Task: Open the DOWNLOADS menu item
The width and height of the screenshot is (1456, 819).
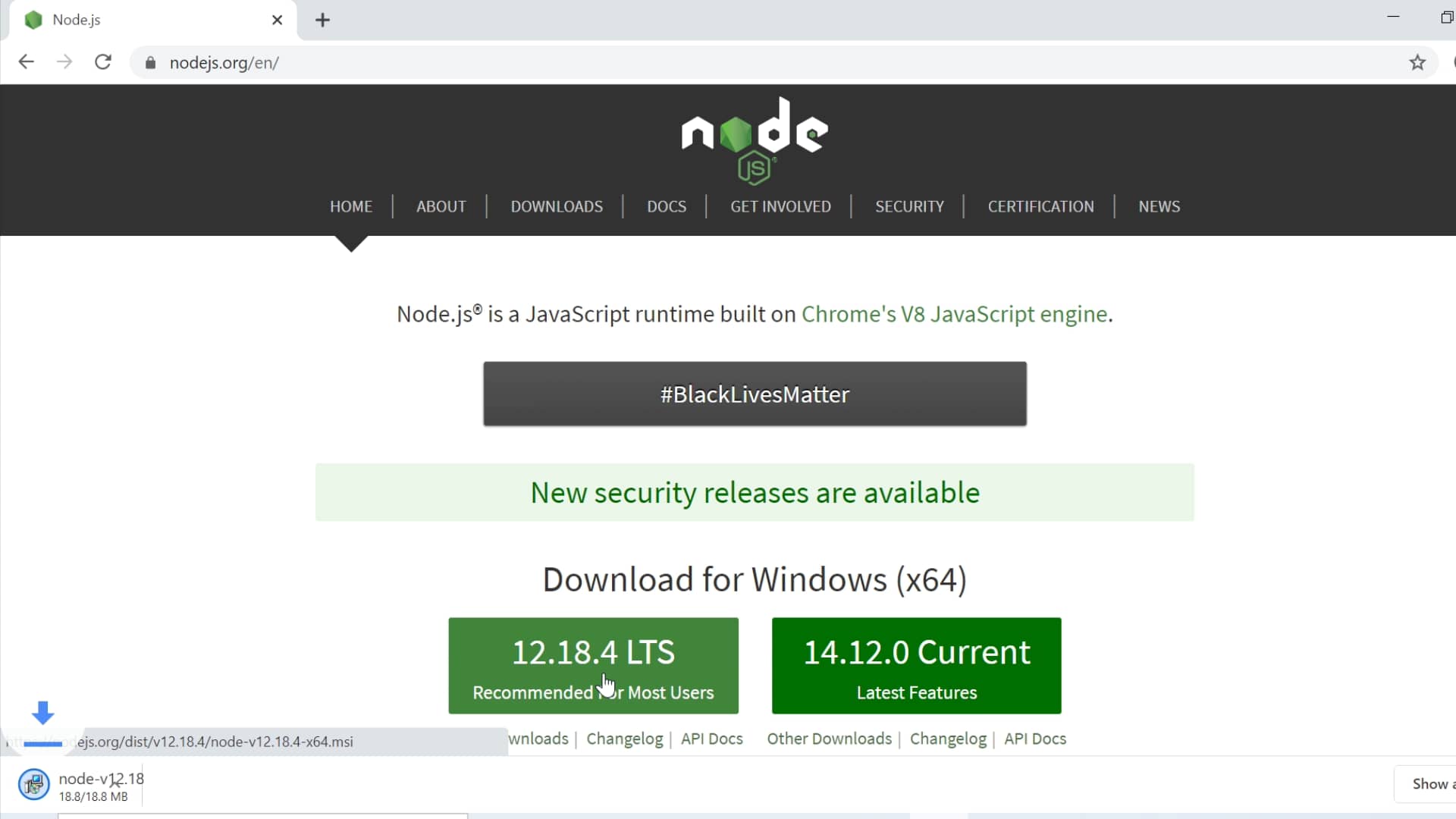Action: pos(556,206)
